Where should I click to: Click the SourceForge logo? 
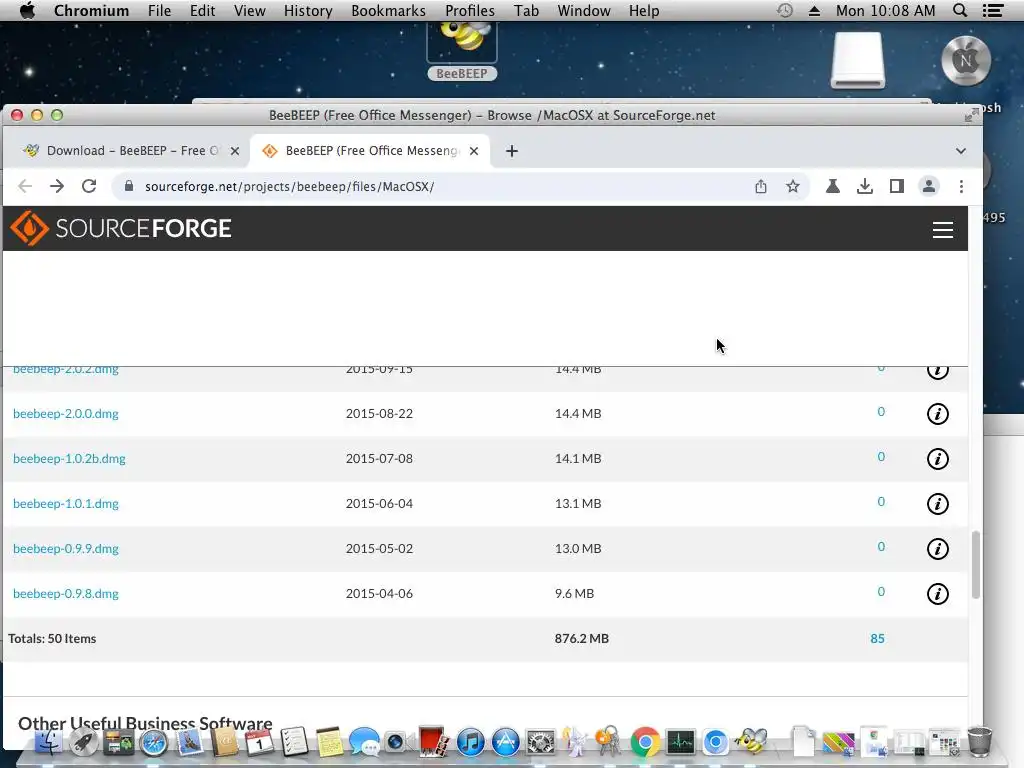121,228
